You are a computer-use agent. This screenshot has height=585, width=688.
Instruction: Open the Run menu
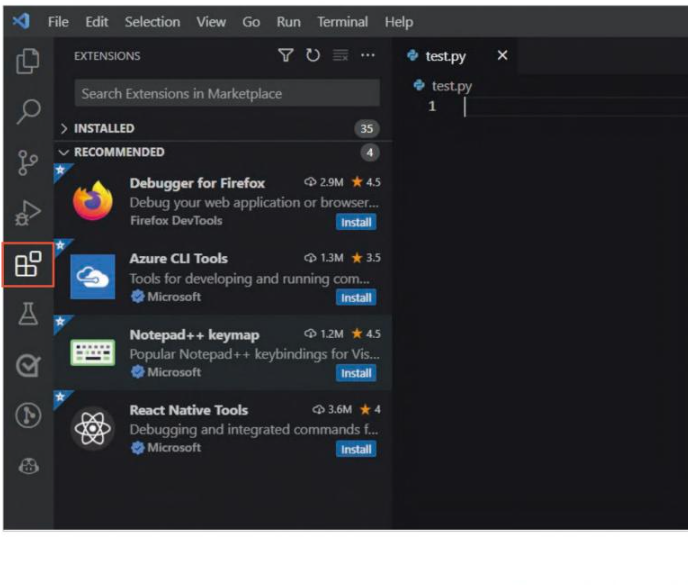click(x=288, y=22)
